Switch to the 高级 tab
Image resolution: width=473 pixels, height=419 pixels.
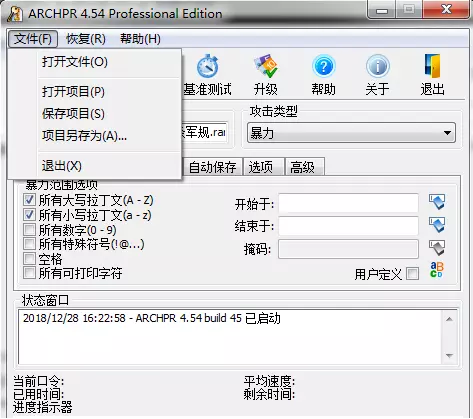(x=303, y=167)
